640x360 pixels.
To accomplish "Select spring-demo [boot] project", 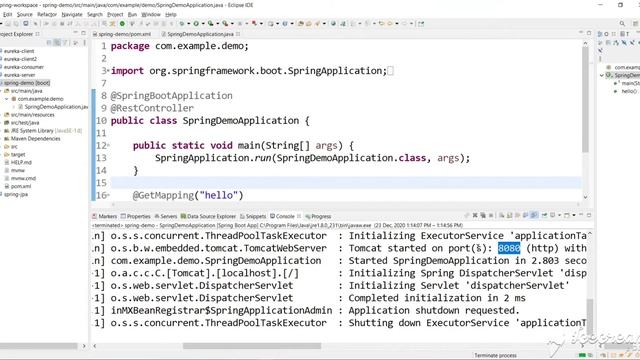I will (27, 83).
